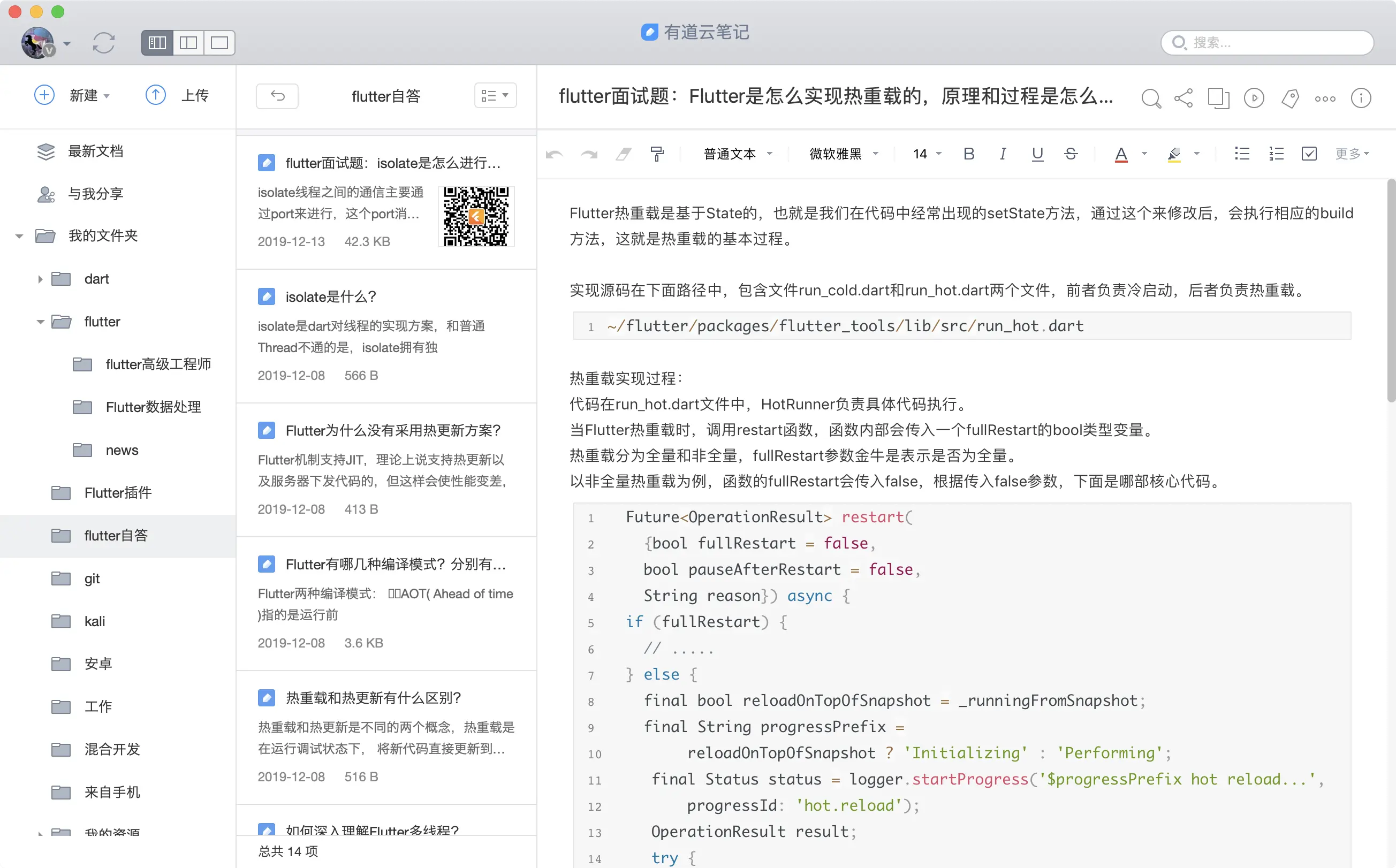
Task: Clear formatting with the eraser icon
Action: pyautogui.click(x=624, y=154)
